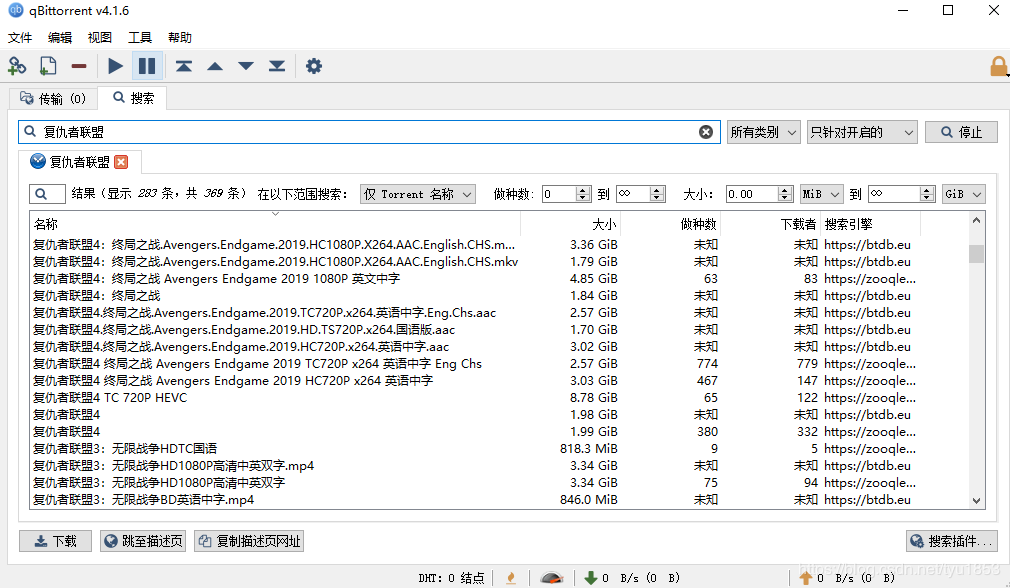Open the 搜索插件... button
Viewport: 1010px width, 588px height.
point(952,541)
